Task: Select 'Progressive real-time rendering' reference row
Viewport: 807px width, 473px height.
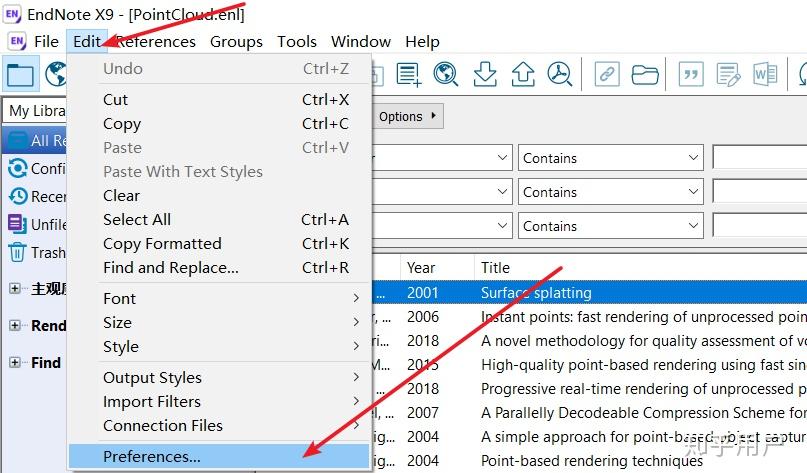Action: pos(590,389)
